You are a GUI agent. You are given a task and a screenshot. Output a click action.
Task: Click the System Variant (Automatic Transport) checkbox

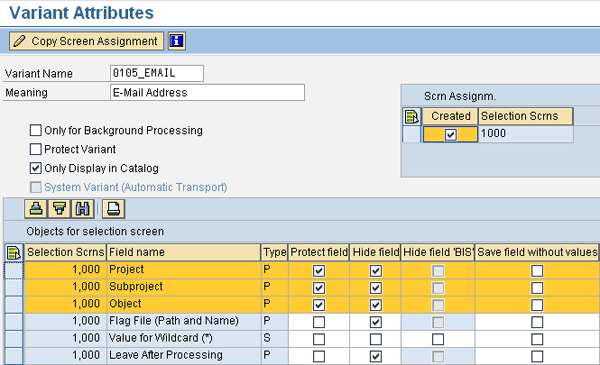36,187
